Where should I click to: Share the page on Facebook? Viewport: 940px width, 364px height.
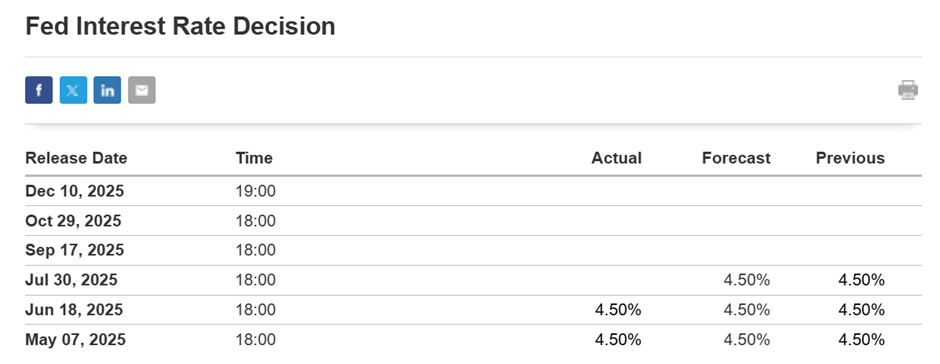(38, 90)
